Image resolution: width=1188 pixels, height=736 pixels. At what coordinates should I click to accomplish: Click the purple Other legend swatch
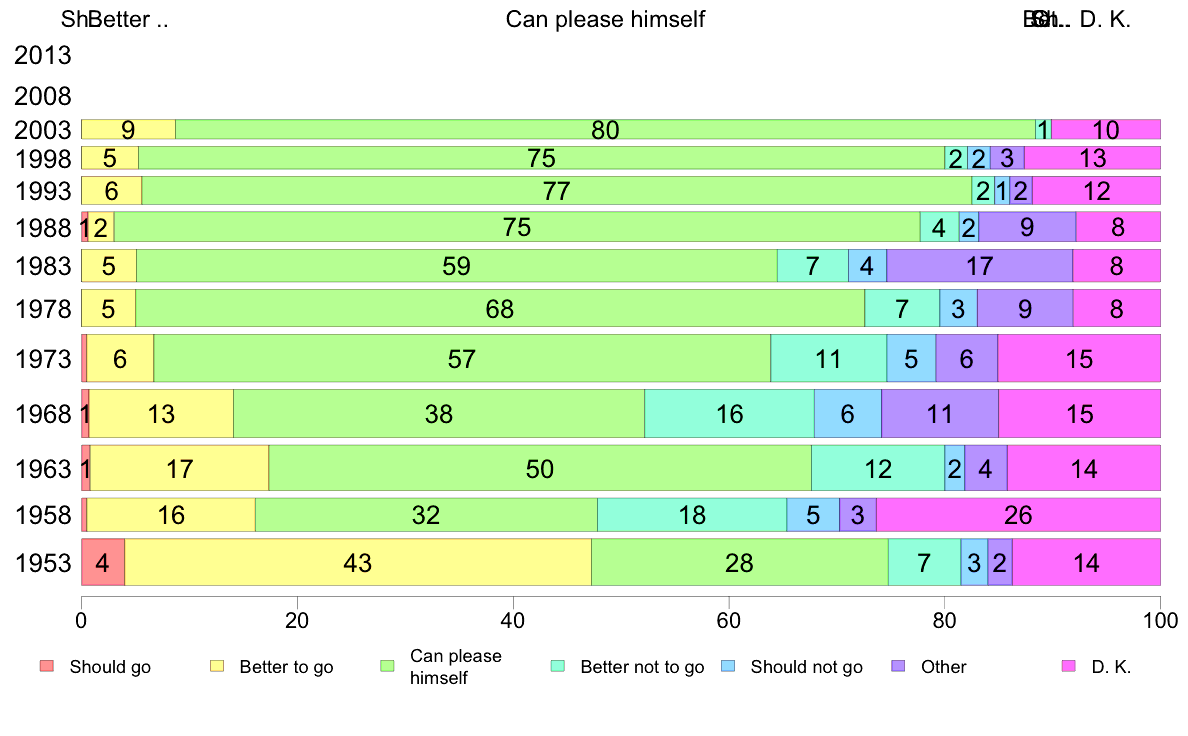[899, 666]
